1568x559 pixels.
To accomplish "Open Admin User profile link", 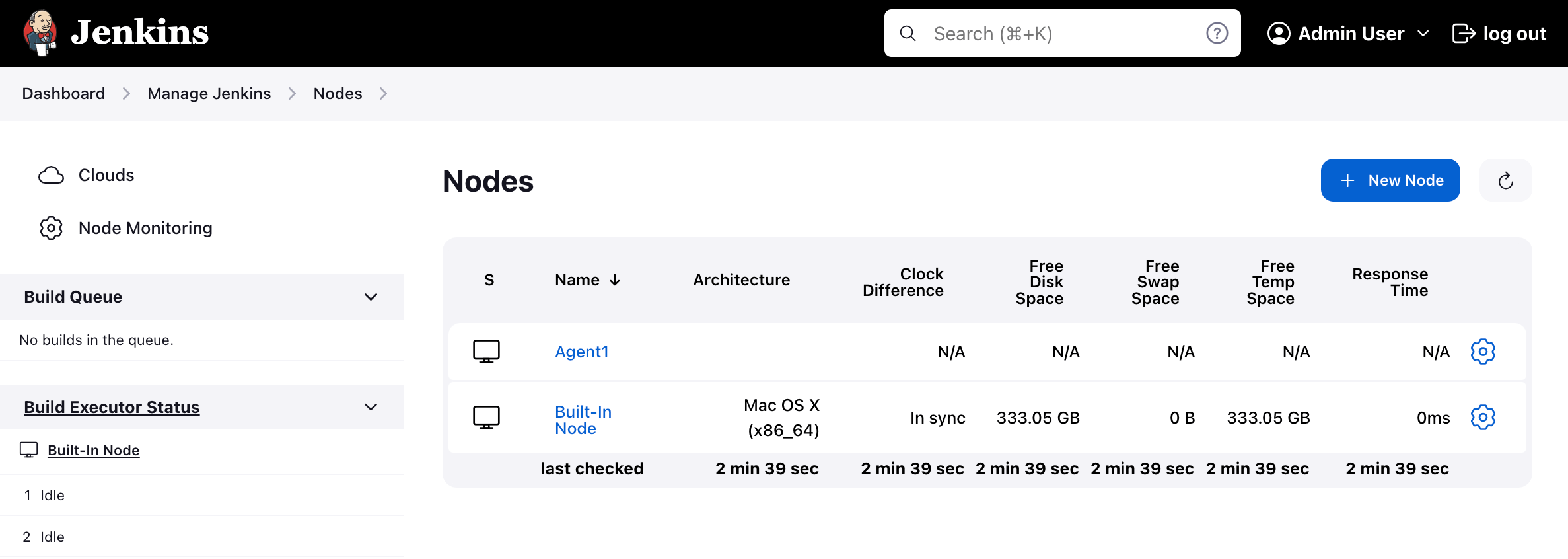I will pos(1351,34).
